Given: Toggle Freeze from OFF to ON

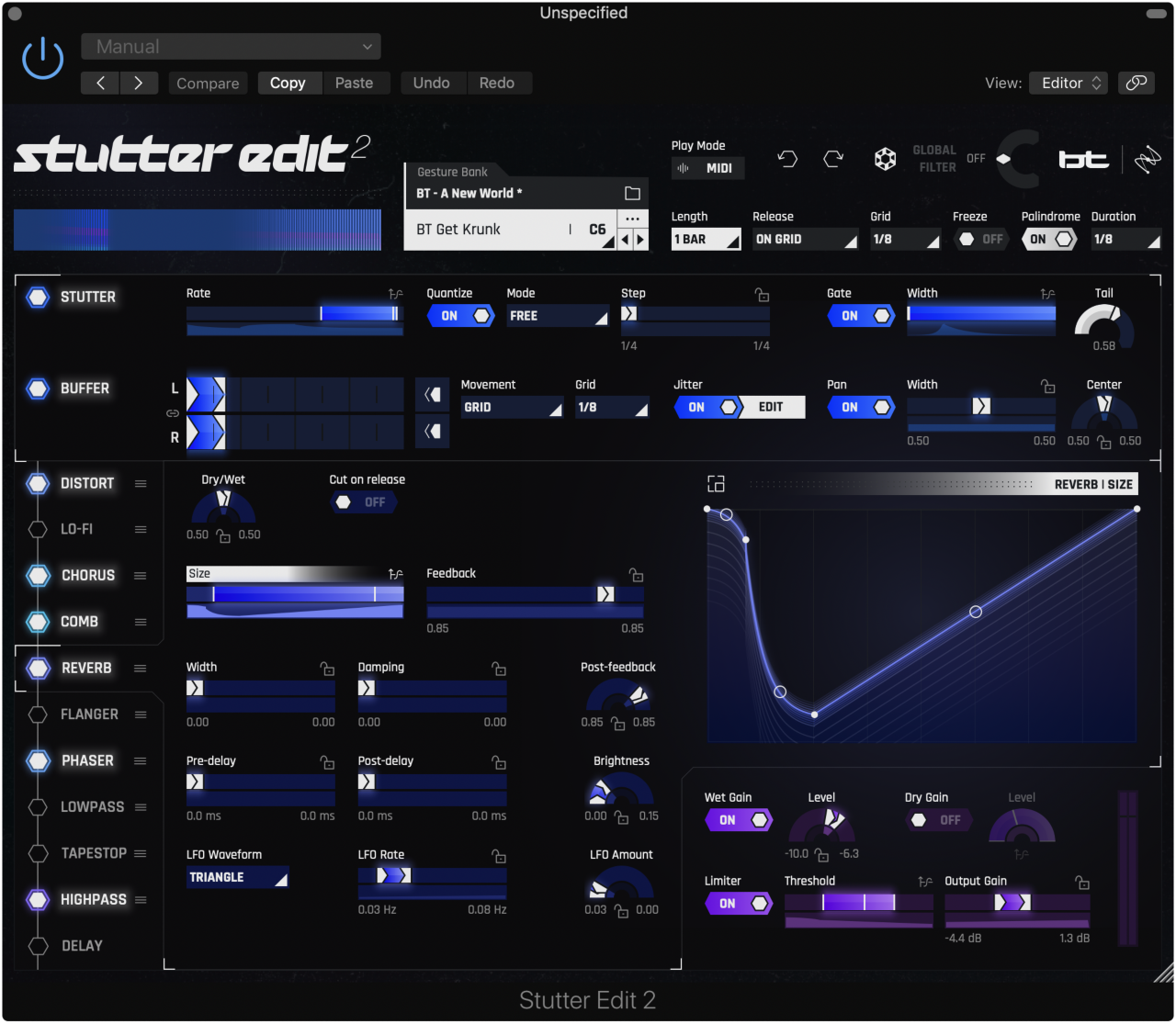Looking at the screenshot, I should (x=980, y=239).
